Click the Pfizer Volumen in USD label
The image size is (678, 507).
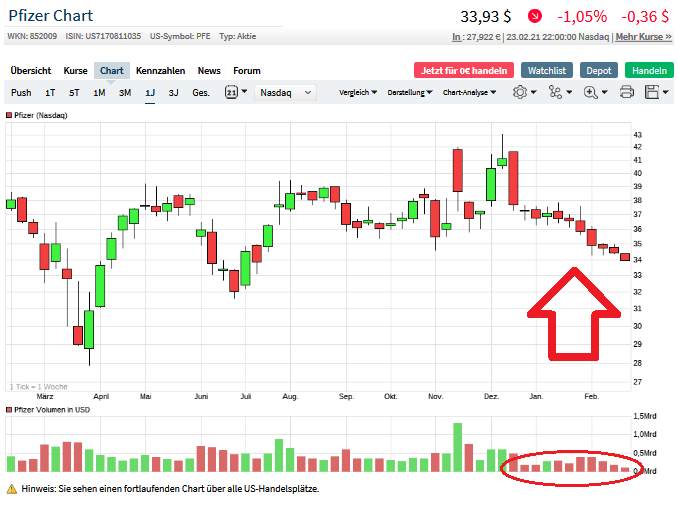pos(52,410)
